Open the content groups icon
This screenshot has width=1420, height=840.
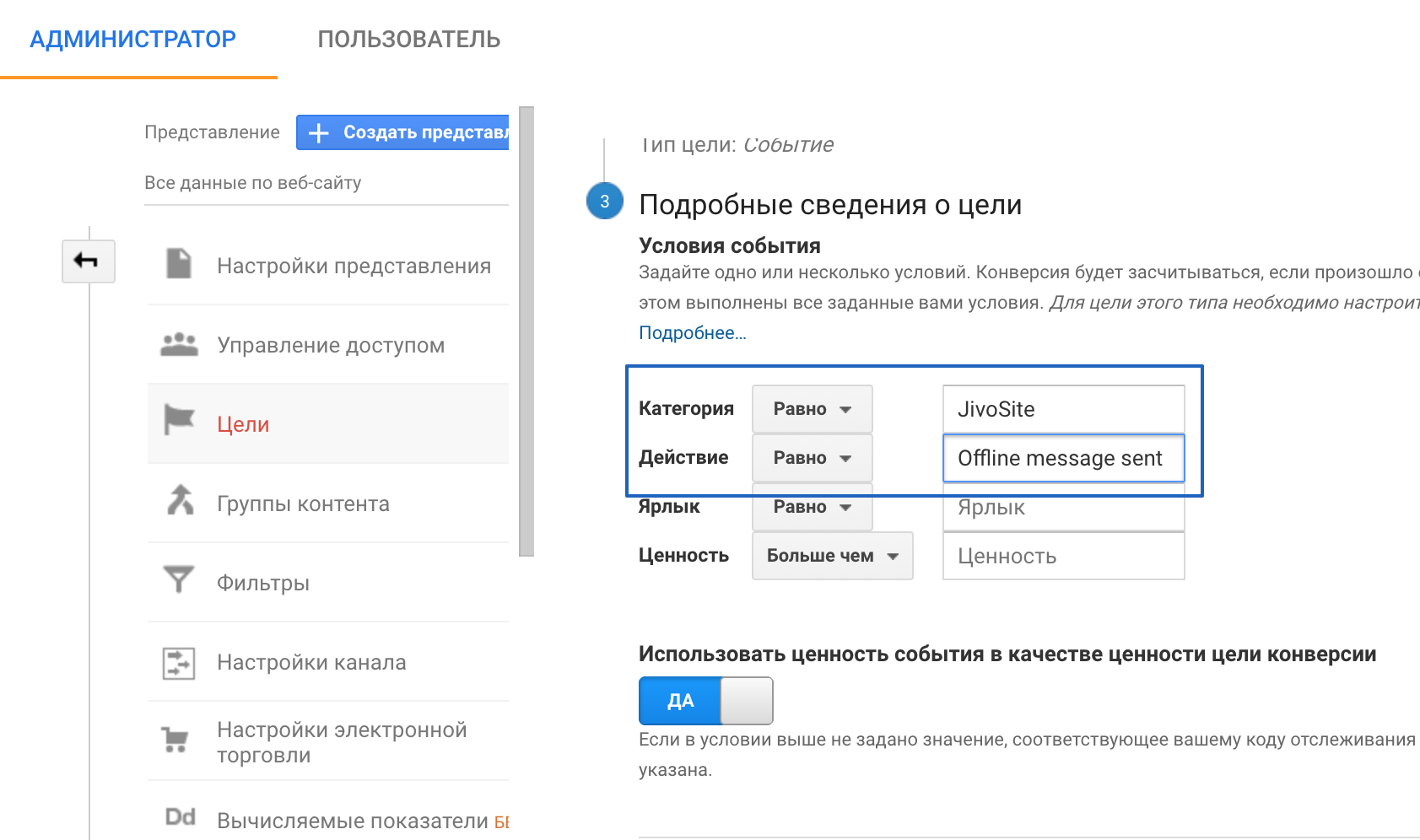(180, 499)
